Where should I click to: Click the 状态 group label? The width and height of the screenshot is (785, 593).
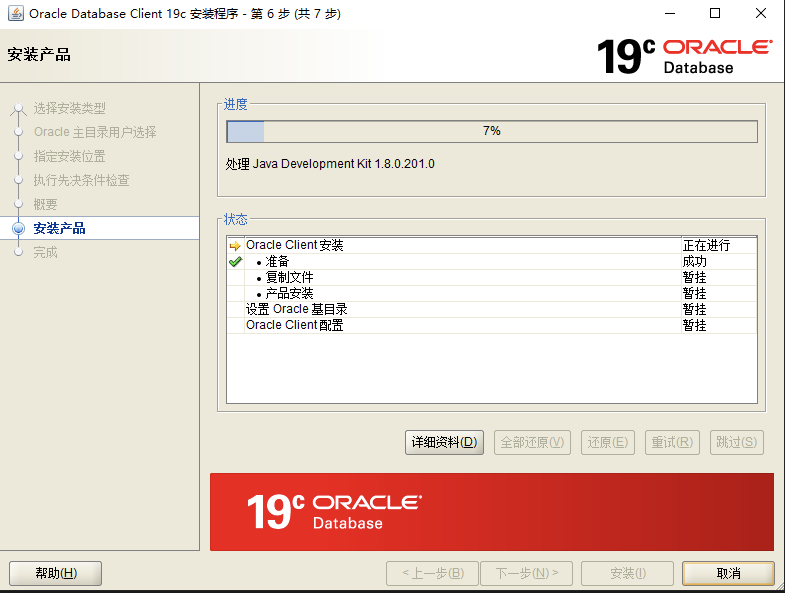point(235,219)
